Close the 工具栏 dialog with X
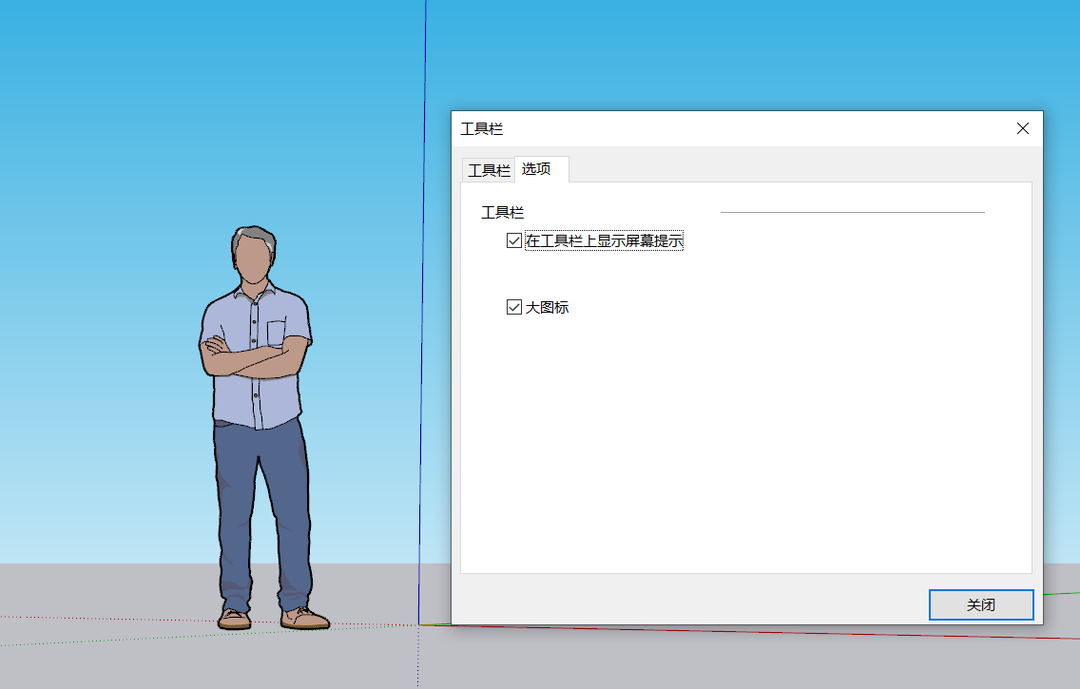 click(1022, 128)
